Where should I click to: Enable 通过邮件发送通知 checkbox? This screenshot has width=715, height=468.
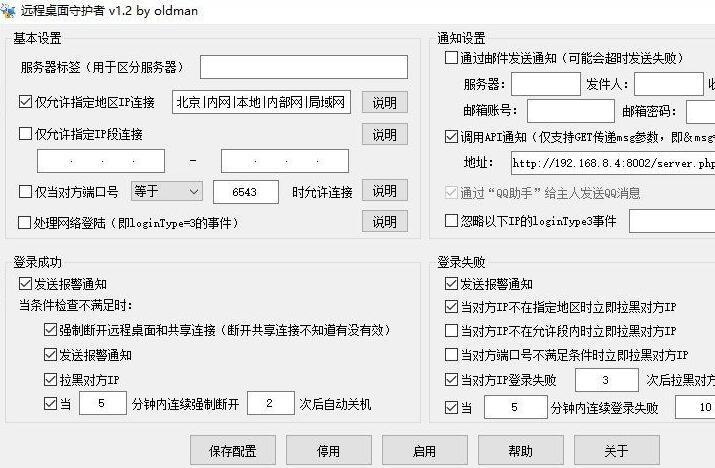(x=451, y=57)
